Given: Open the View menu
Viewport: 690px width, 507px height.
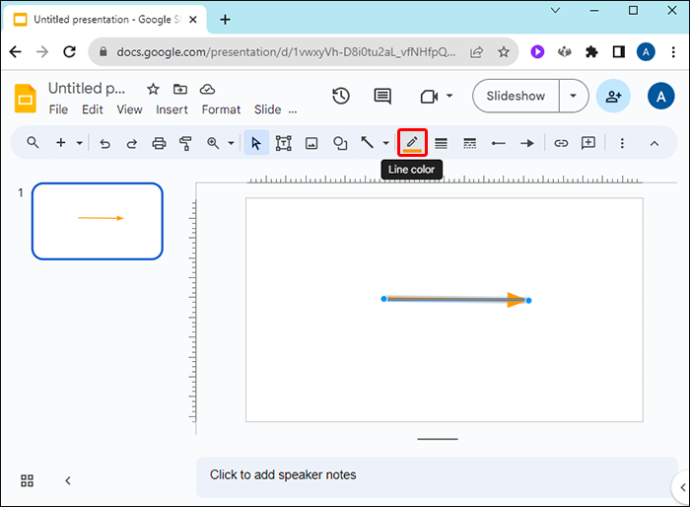Looking at the screenshot, I should click(x=129, y=109).
